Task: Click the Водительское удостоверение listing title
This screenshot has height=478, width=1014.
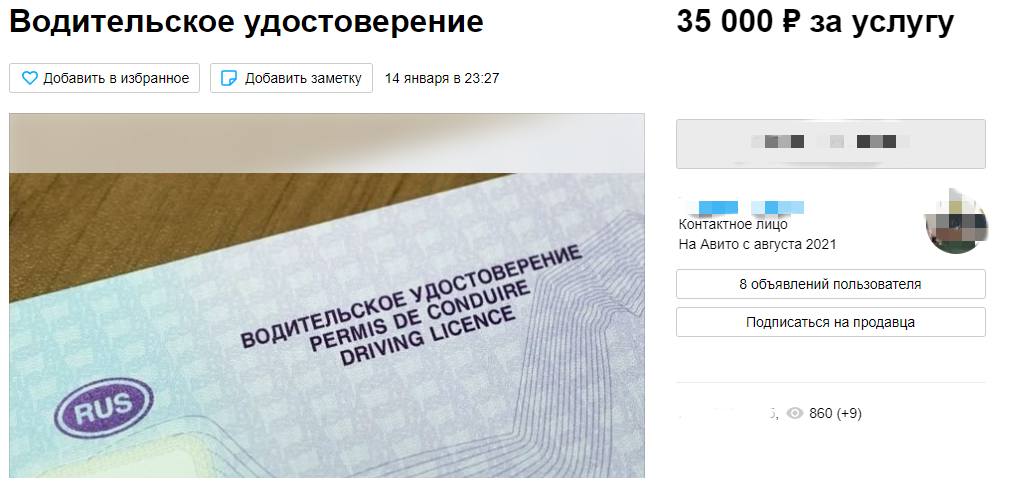Action: point(246,22)
